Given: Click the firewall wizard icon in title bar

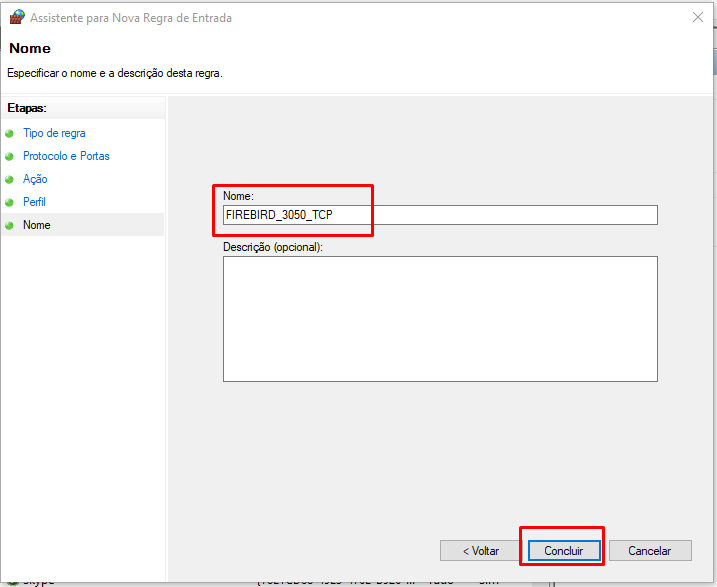Looking at the screenshot, I should (x=16, y=16).
